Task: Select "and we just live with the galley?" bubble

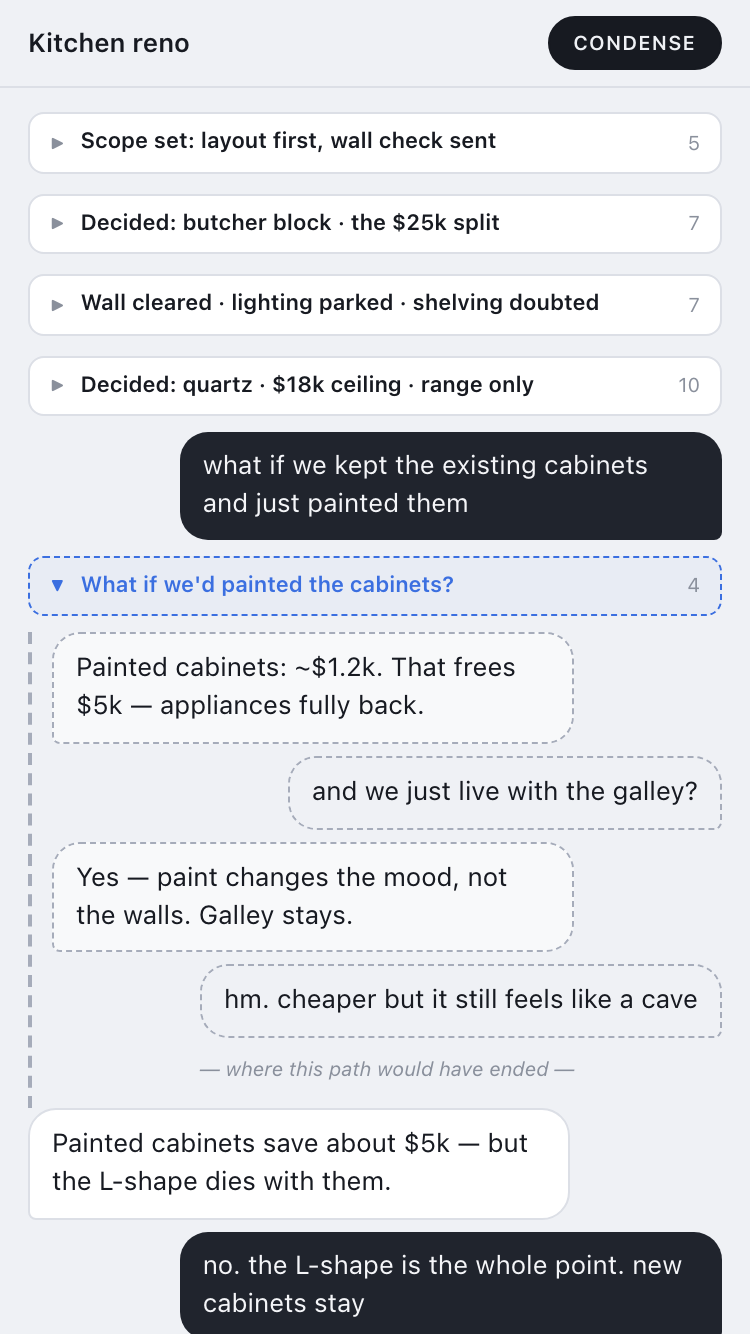Action: click(x=505, y=793)
